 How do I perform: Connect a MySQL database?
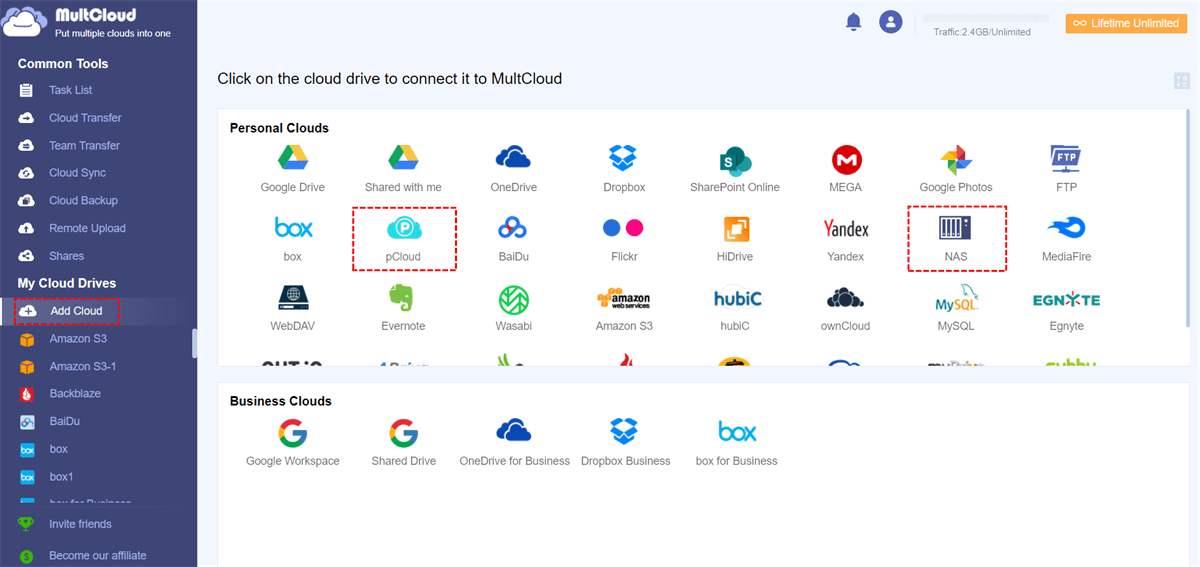(x=956, y=308)
